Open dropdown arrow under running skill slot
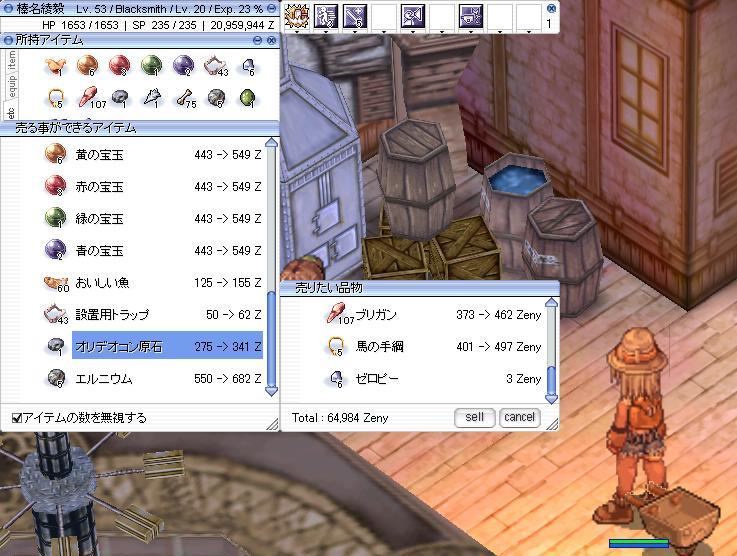 326,31
